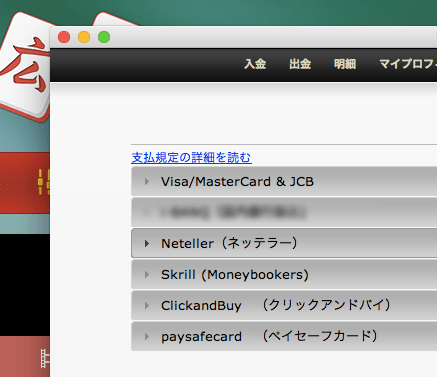Close the window with the red button
The image size is (437, 377).
tap(64, 37)
